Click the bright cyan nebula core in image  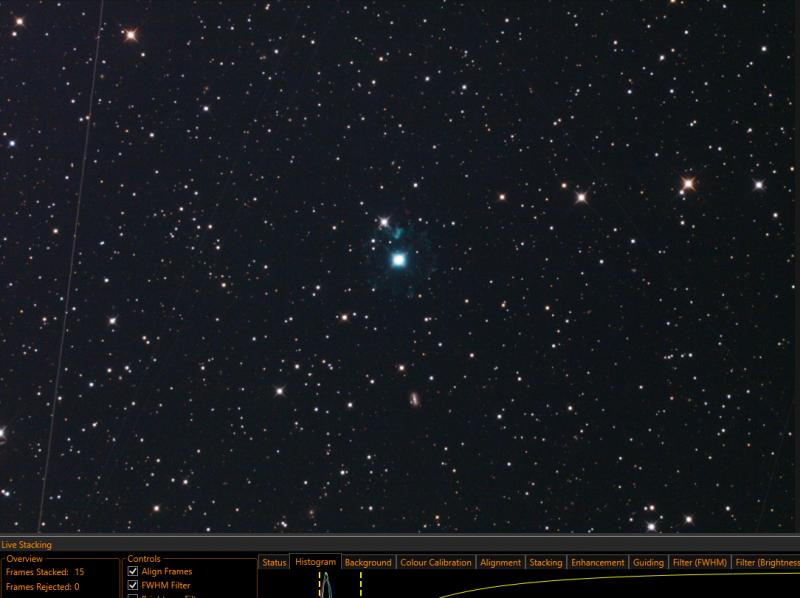pyautogui.click(x=398, y=260)
